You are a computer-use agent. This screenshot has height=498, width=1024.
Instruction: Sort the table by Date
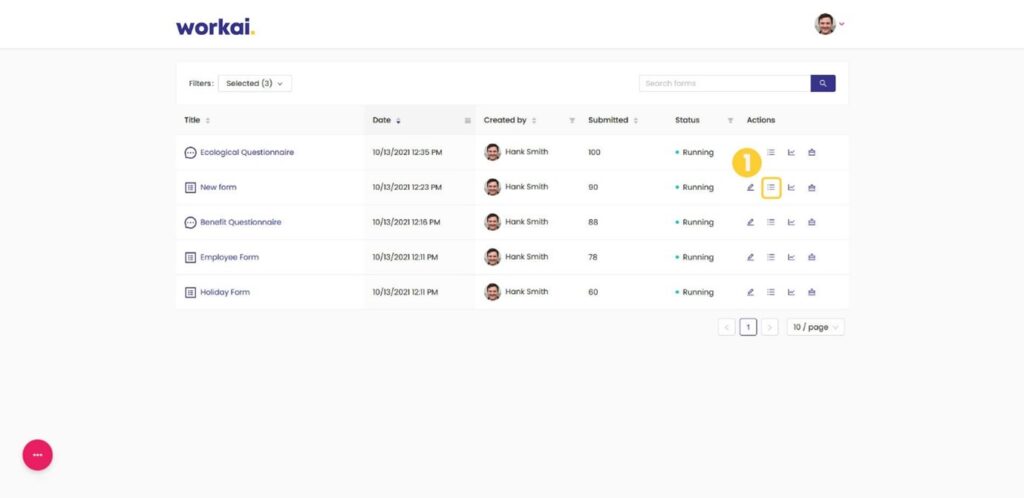398,121
